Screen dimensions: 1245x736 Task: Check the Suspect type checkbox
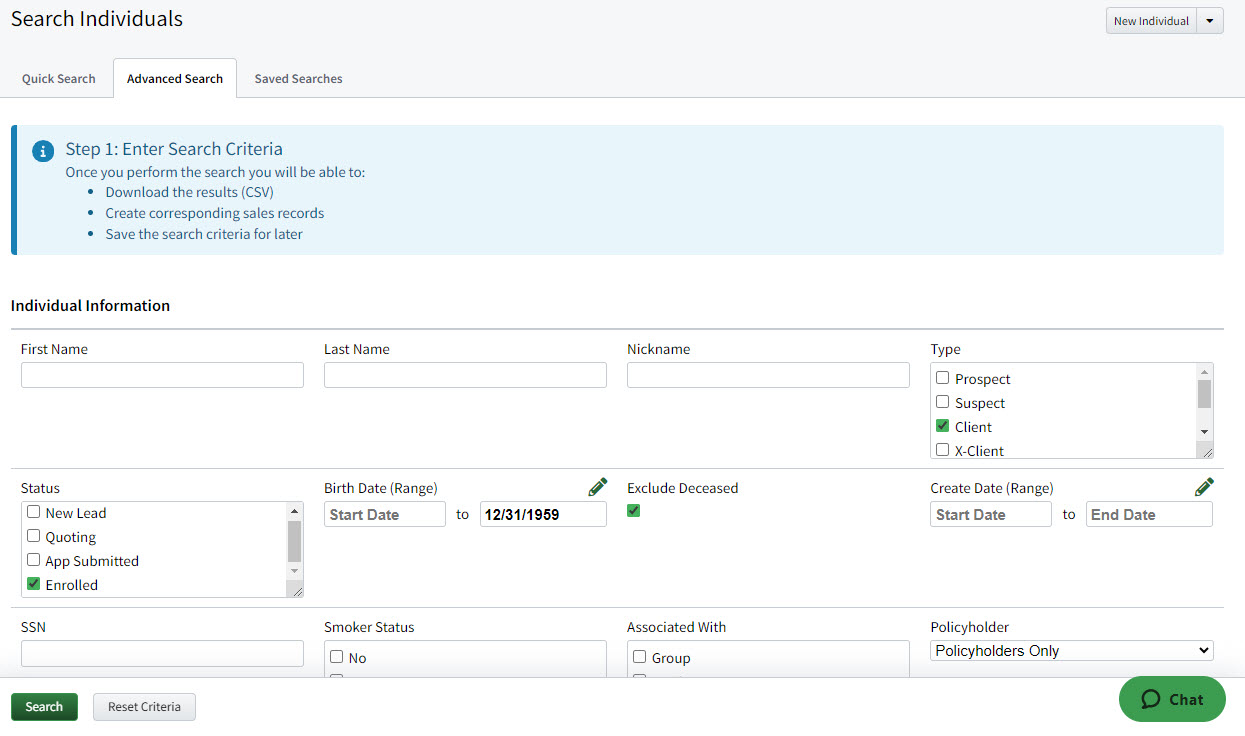942,402
